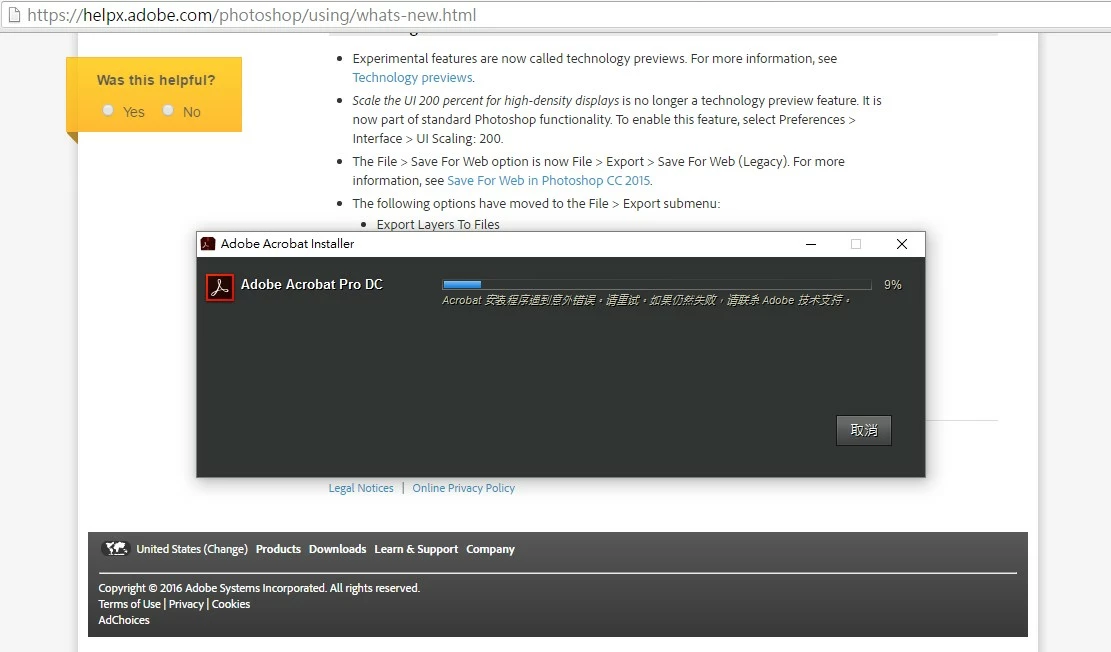Cancel the installation with the 取消 button
The height and width of the screenshot is (652, 1111).
864,430
